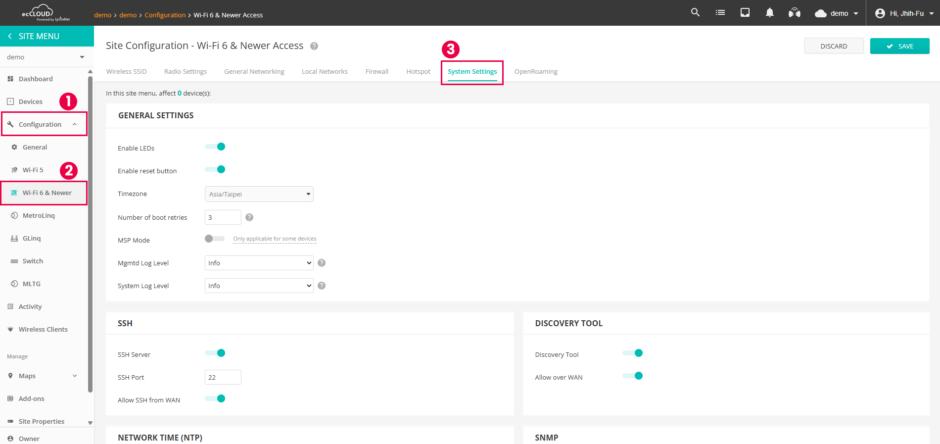The height and width of the screenshot is (444, 940).
Task: Click the SSH Port input field
Action: [222, 377]
